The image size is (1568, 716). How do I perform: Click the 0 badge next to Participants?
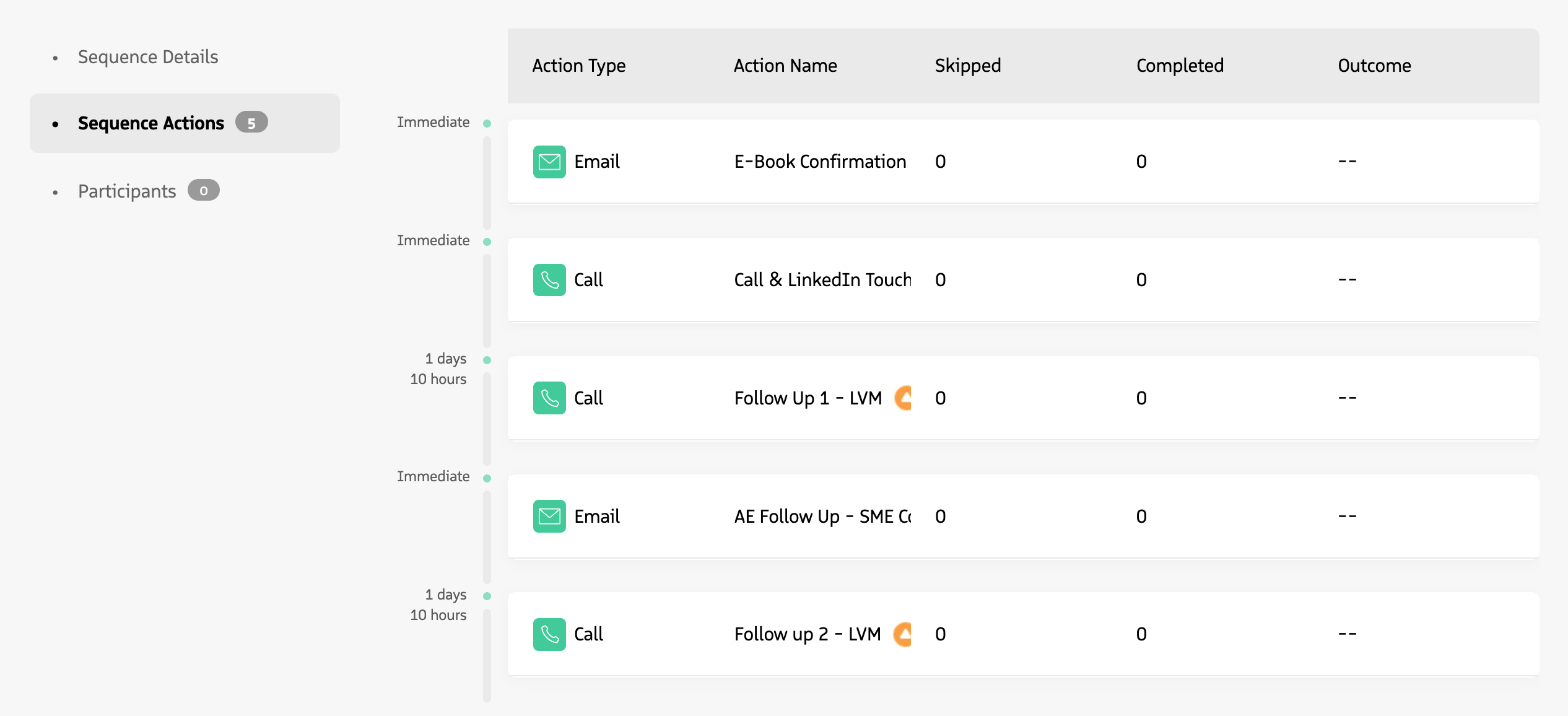click(203, 191)
